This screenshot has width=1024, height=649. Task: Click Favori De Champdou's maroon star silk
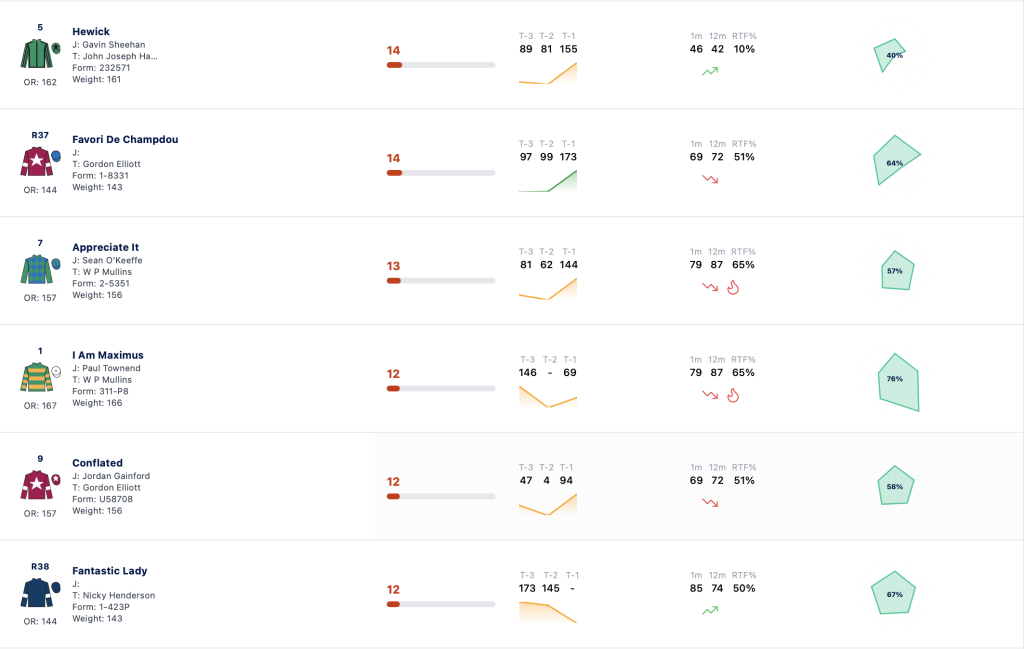point(37,161)
